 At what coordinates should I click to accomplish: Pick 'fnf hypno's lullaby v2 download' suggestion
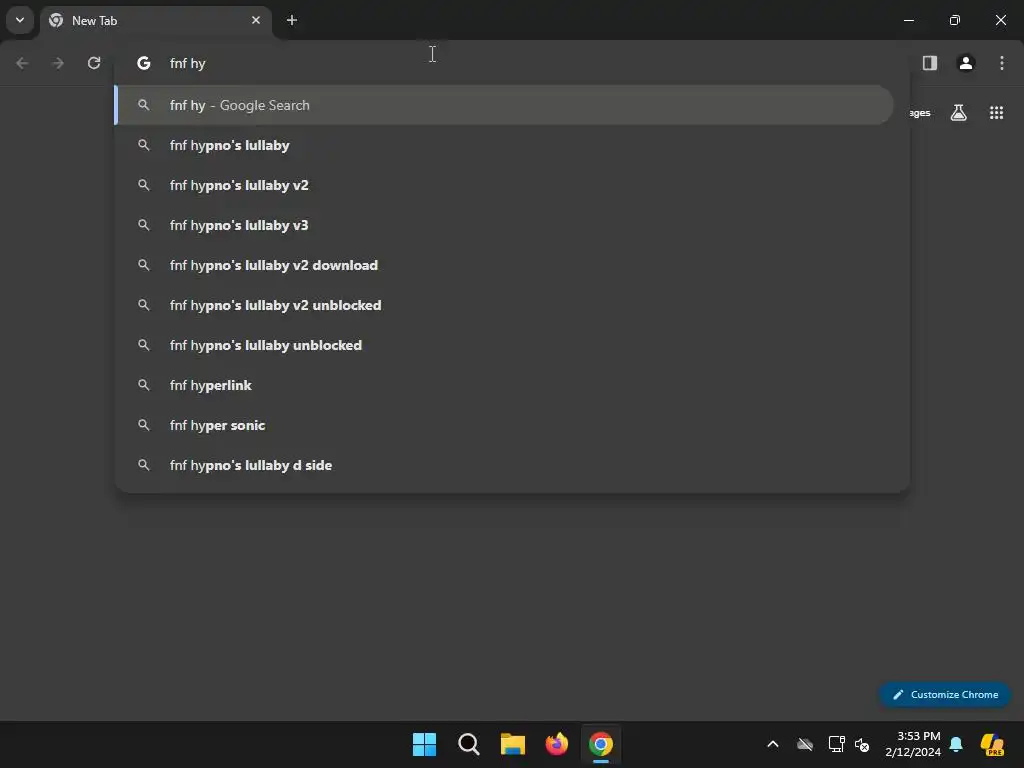click(504, 265)
